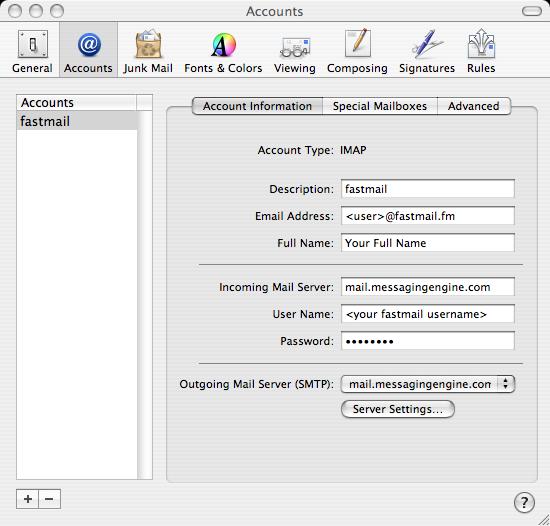Switch to the Advanced tab
Image resolution: width=550 pixels, height=526 pixels.
[x=474, y=106]
